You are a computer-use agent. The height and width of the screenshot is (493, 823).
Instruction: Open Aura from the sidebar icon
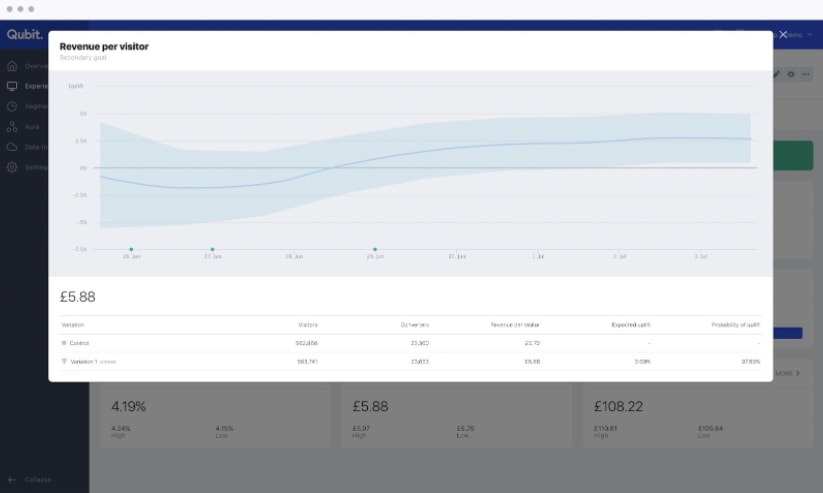coord(12,127)
